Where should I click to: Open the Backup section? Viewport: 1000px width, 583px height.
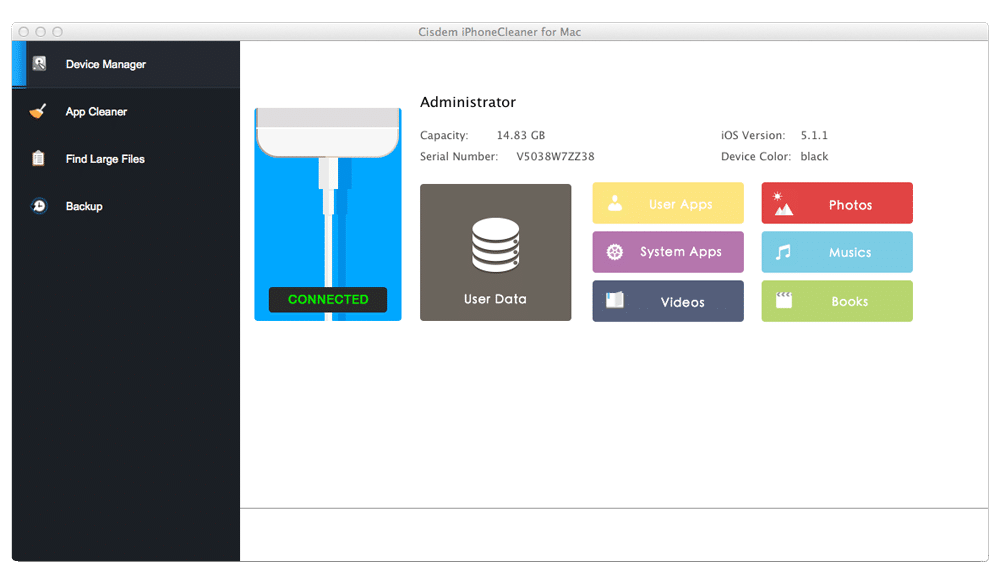(126, 206)
